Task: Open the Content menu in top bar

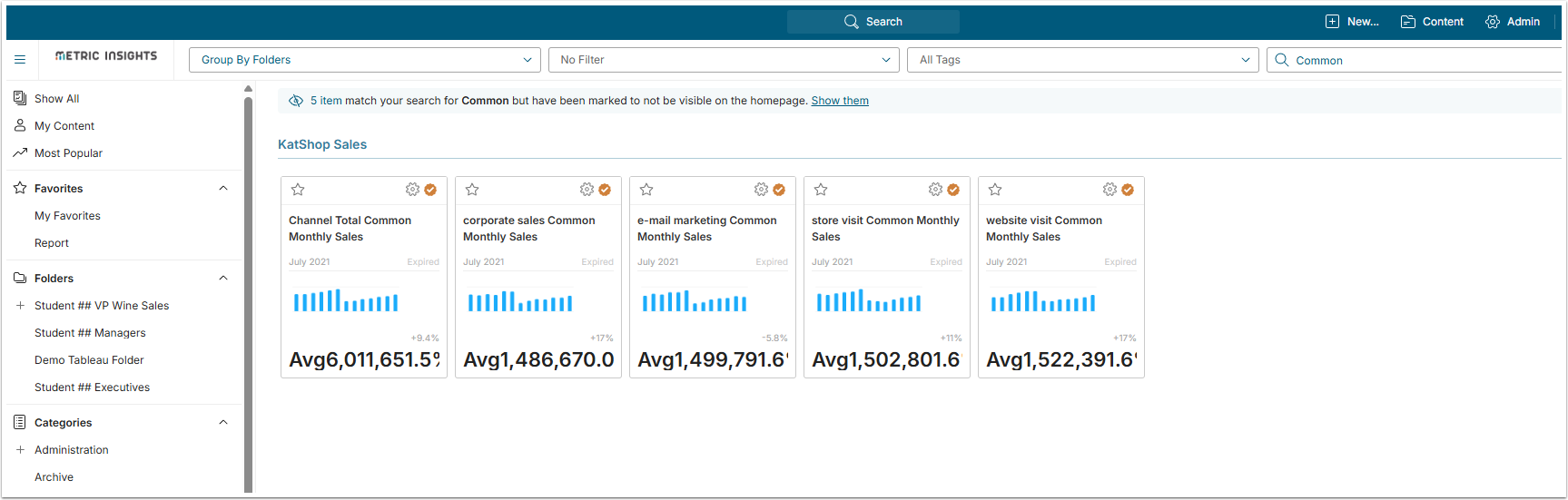Action: (1432, 22)
